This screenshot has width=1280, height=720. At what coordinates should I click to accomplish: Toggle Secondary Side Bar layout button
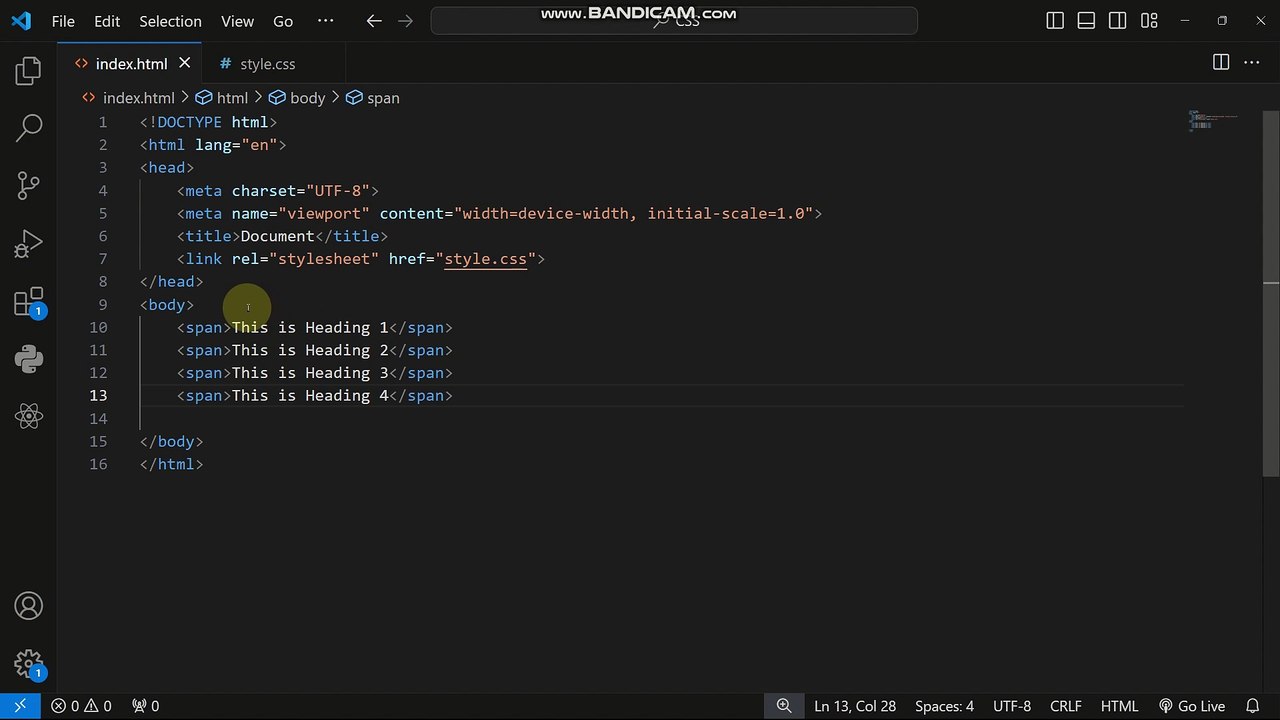(1117, 21)
